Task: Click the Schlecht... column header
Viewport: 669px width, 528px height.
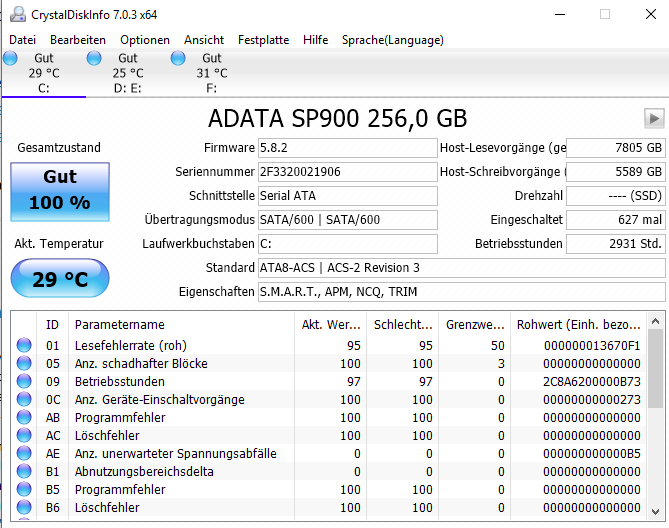Action: pyautogui.click(x=403, y=325)
